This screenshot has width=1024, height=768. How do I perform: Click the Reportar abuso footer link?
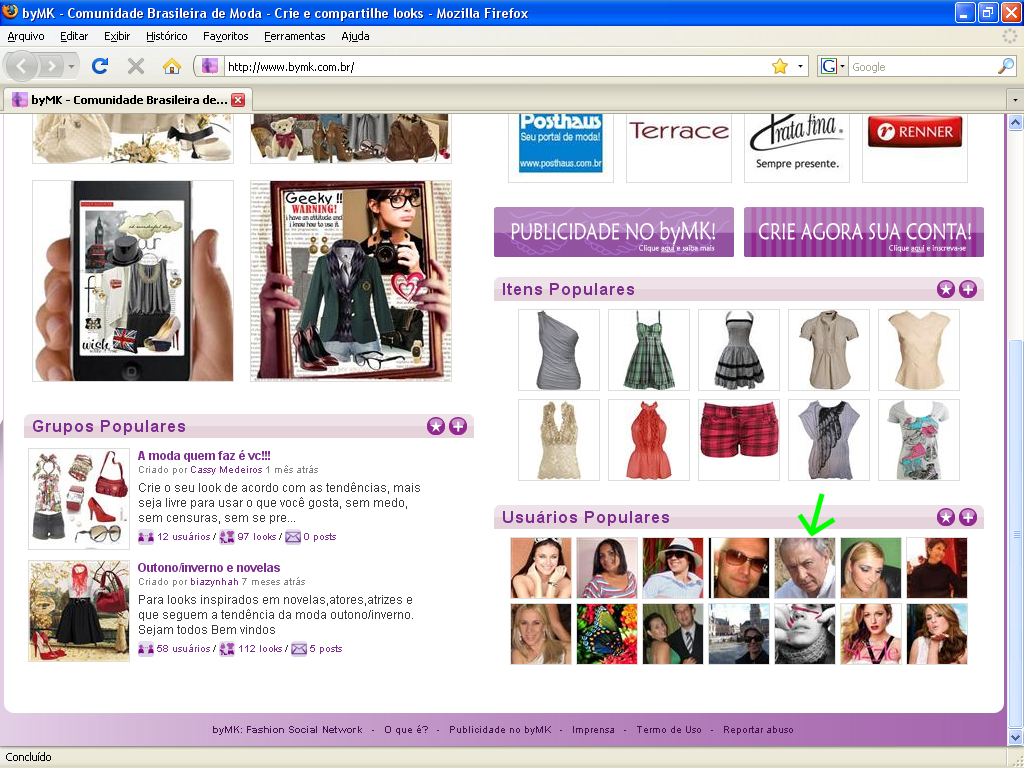pyautogui.click(x=758, y=730)
